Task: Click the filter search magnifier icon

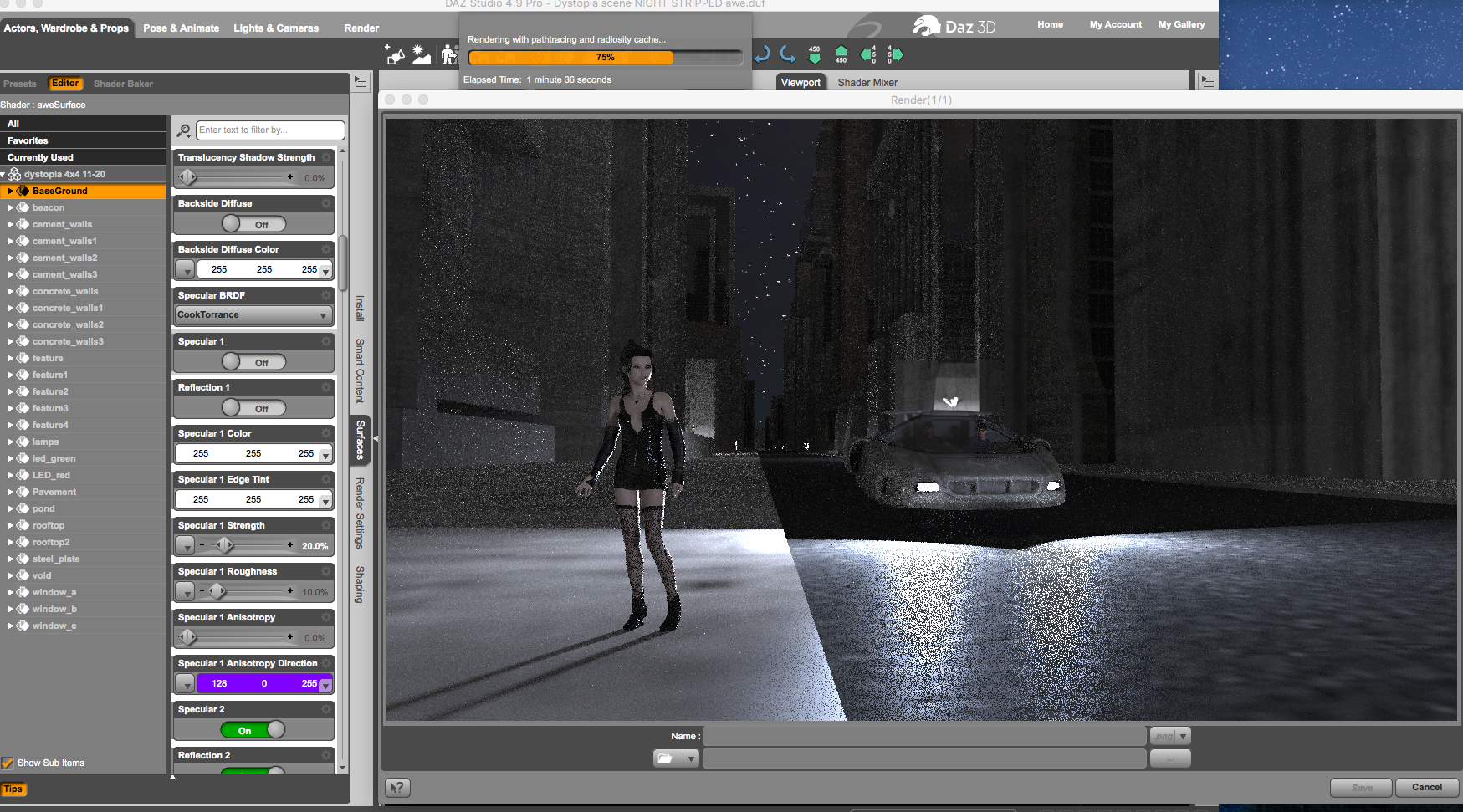Action: (x=184, y=130)
